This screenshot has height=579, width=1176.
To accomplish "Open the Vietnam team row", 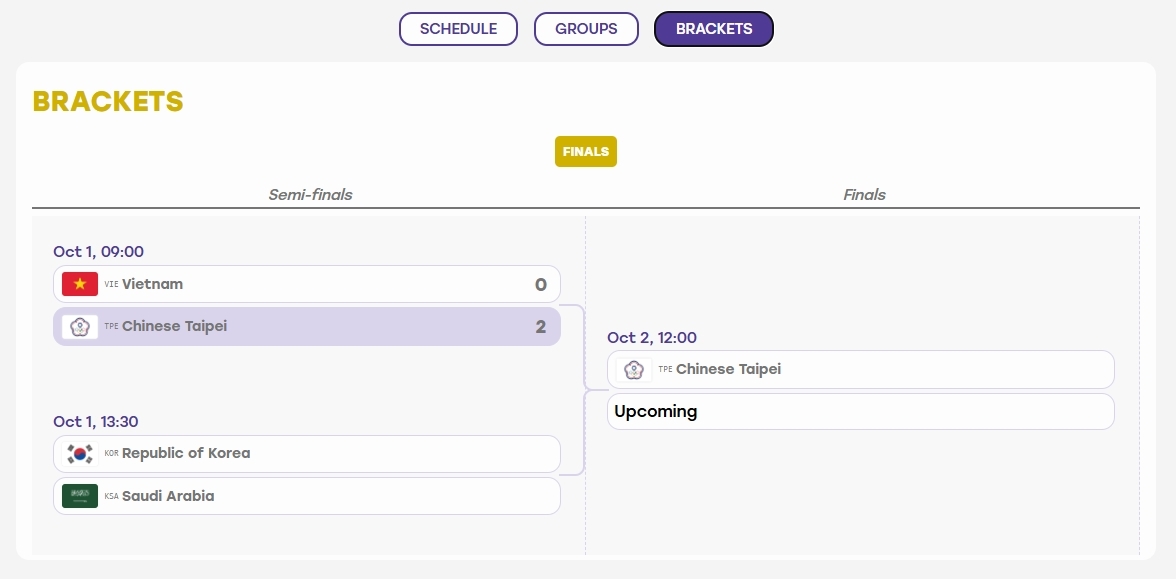I will 307,284.
